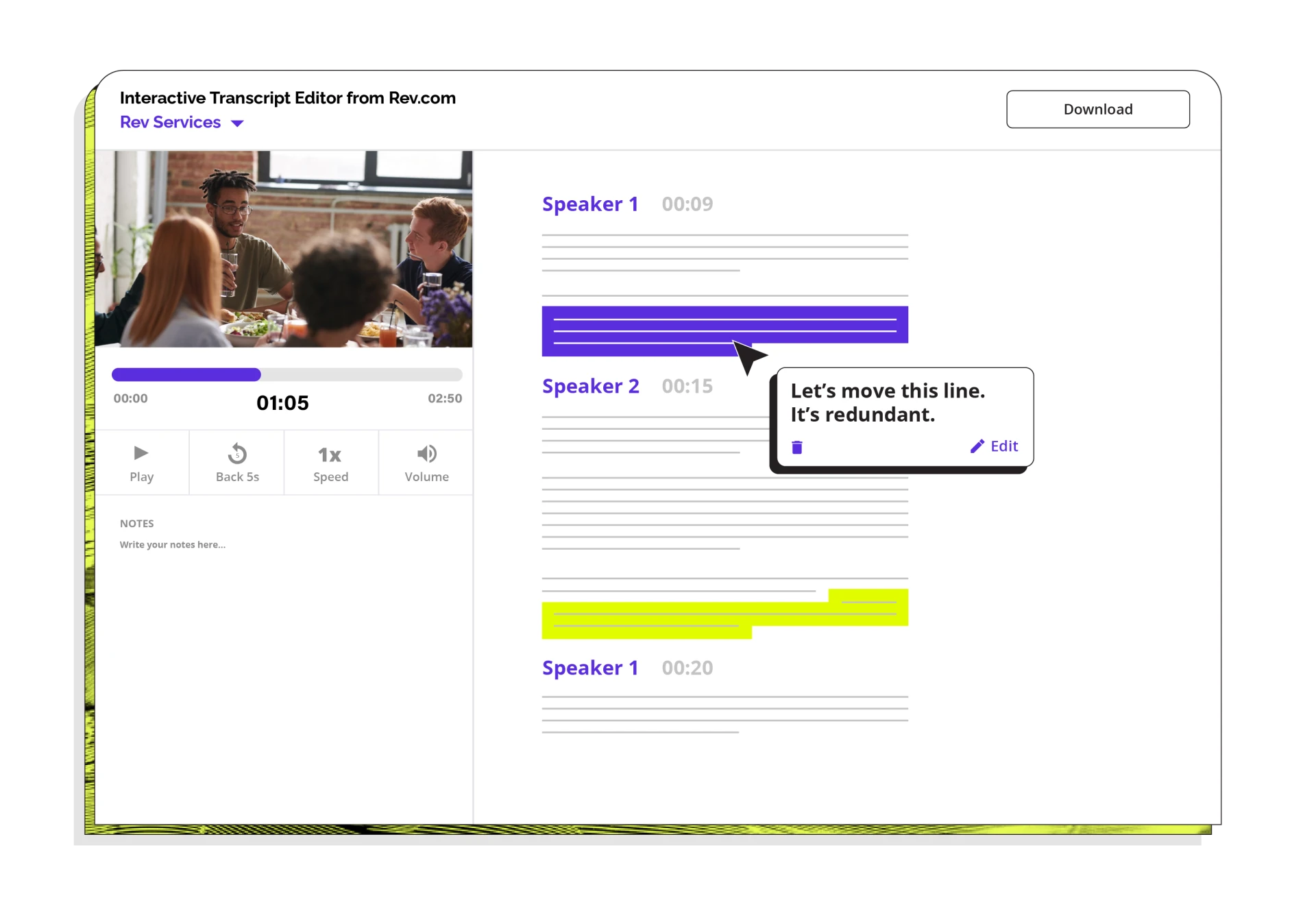Click the Download button
Viewport: 1316px width, 900px height.
pos(1097,109)
